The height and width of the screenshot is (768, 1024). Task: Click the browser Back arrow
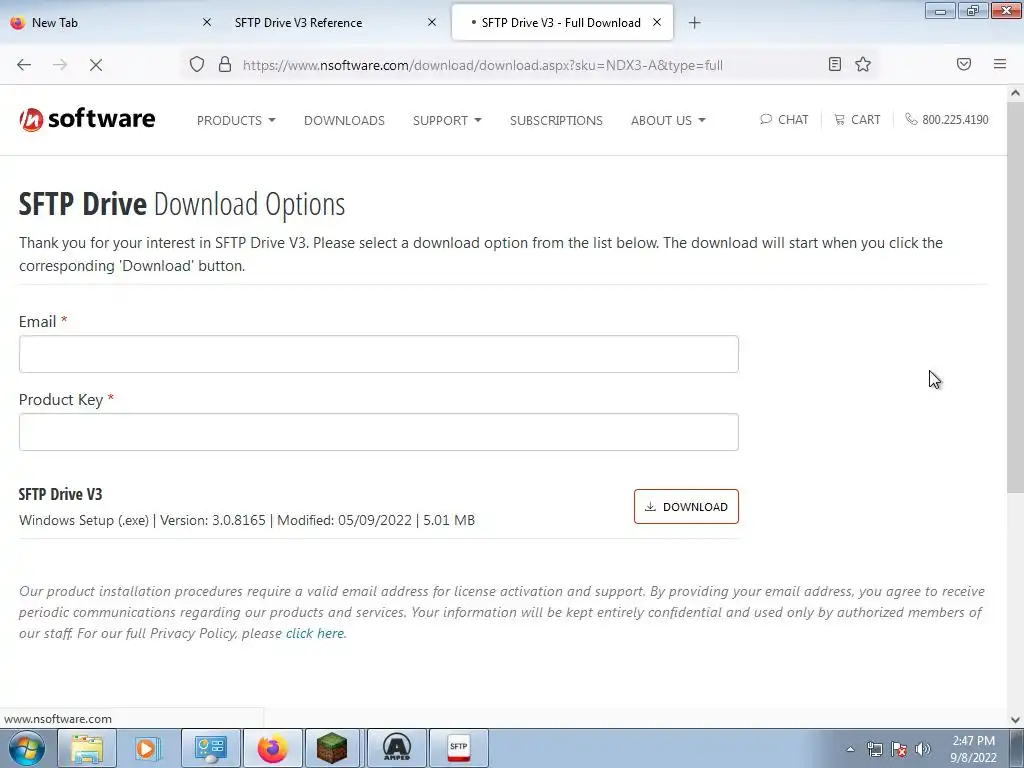pos(24,65)
